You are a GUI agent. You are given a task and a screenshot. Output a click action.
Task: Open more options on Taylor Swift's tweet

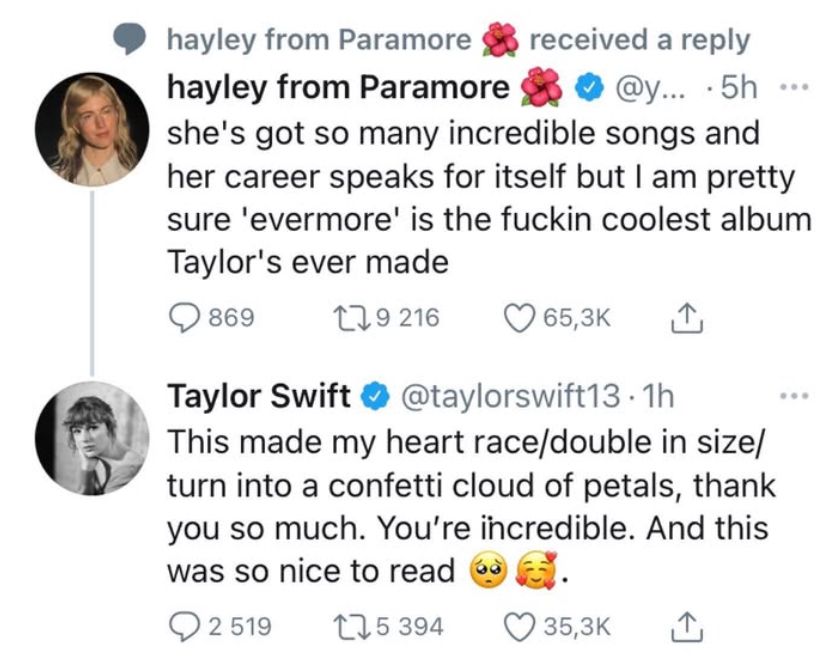(x=793, y=397)
